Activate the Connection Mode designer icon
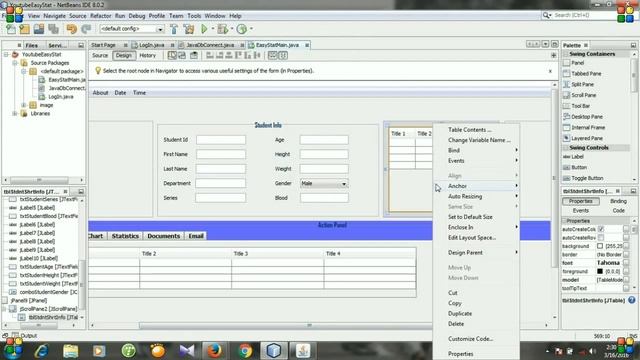 coord(182,56)
